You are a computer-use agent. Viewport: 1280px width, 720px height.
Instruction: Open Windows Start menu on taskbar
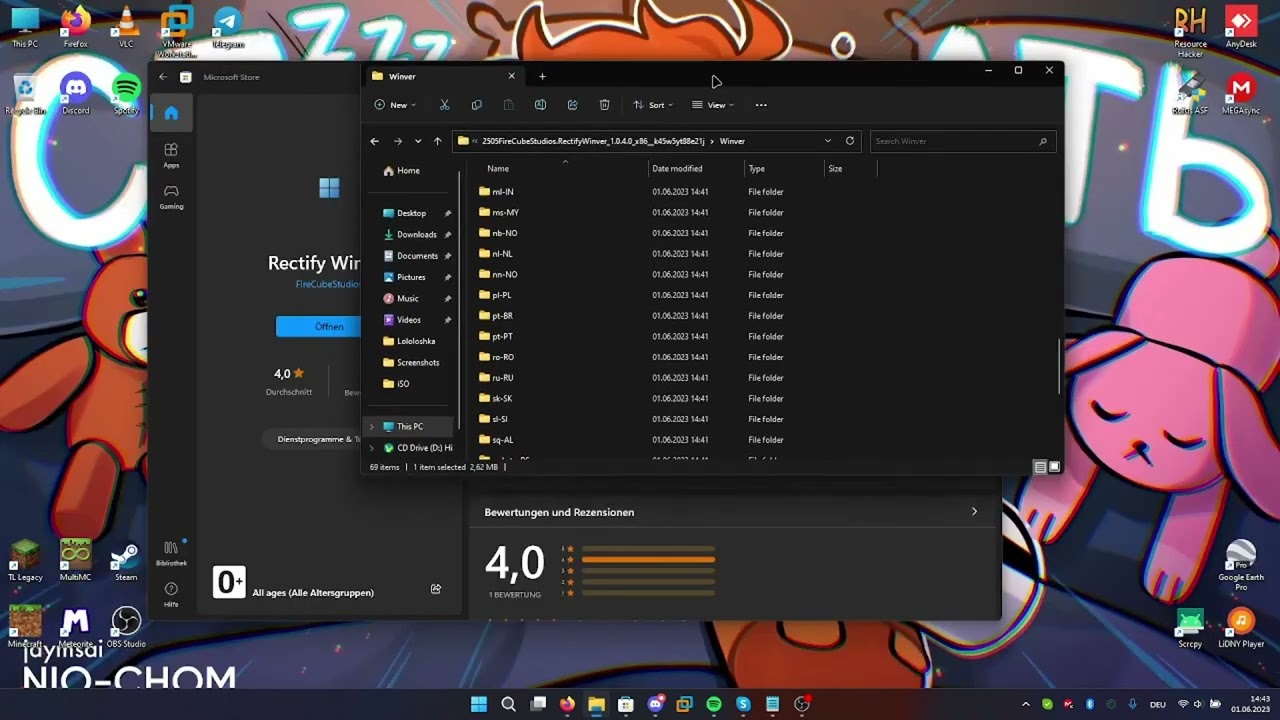[479, 704]
